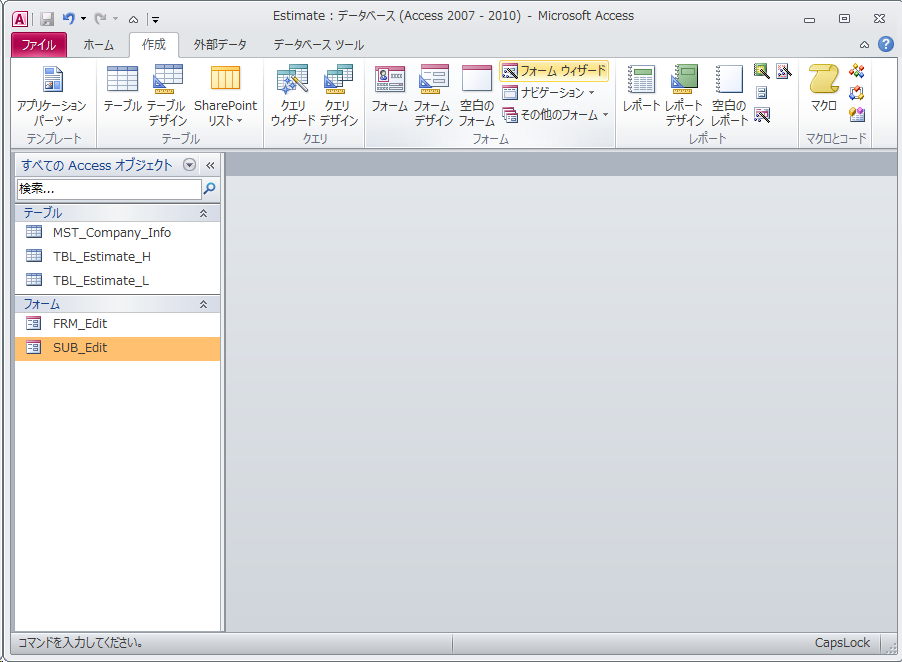Collapse the Tables group
The width and height of the screenshot is (902, 662).
(203, 213)
